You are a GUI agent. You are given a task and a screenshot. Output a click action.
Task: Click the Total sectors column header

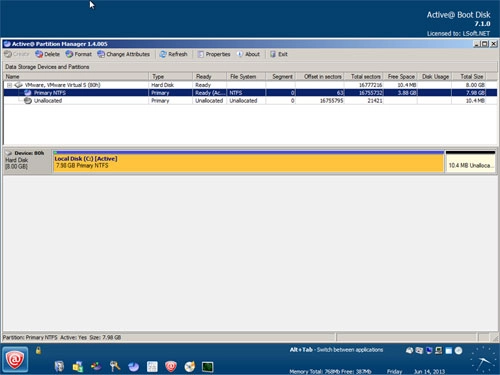364,76
